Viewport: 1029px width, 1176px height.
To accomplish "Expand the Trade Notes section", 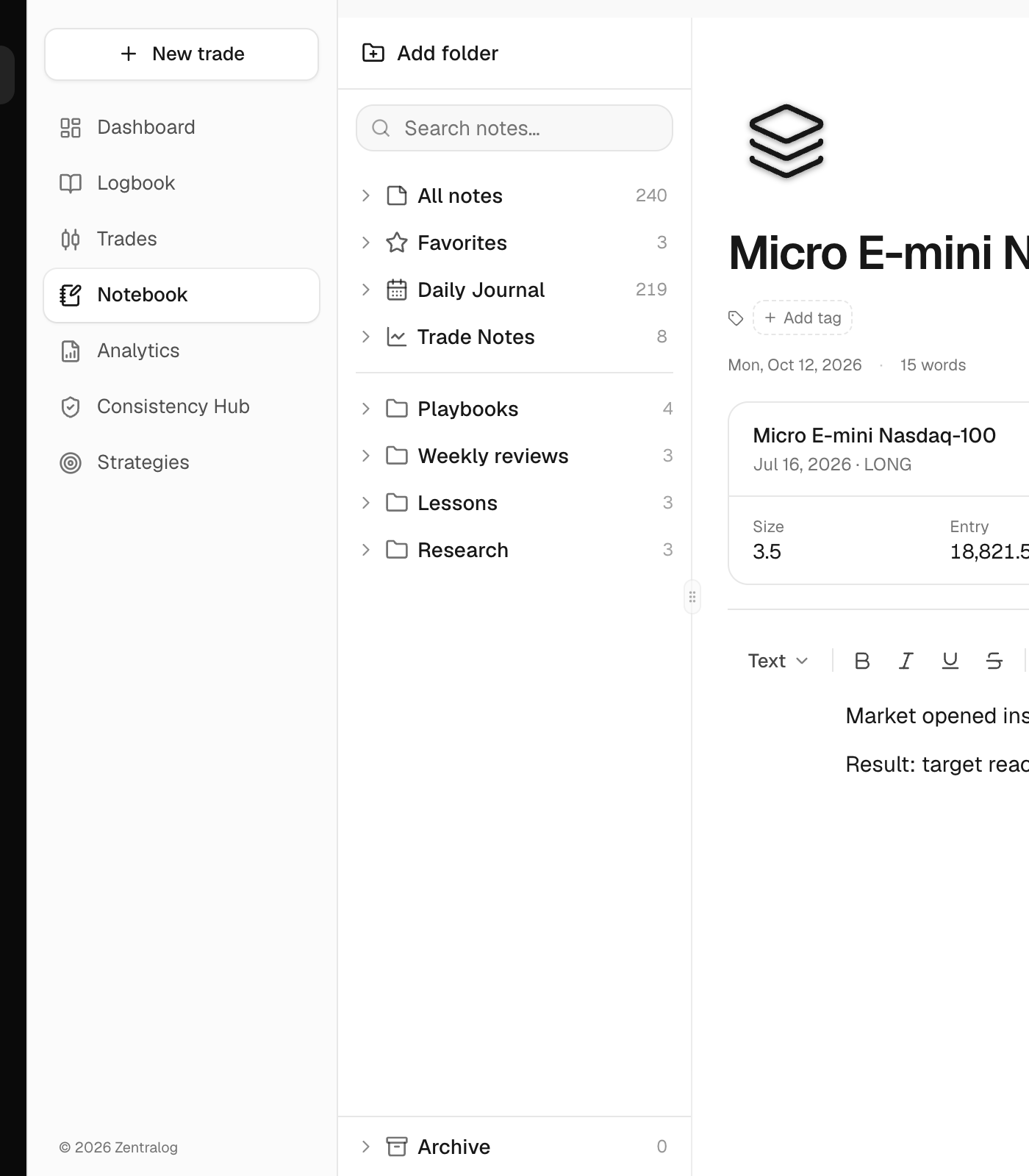I will click(x=366, y=337).
